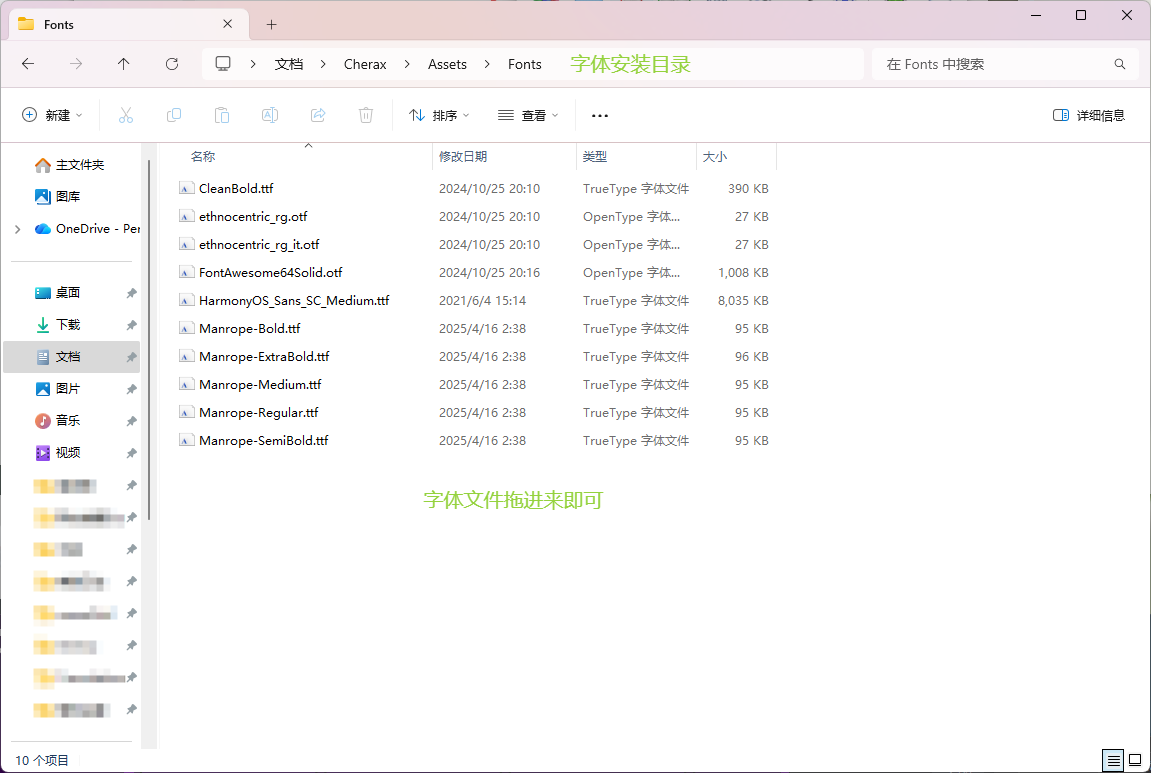1151x773 pixels.
Task: Click the Copy icon in toolbar
Action: coord(174,115)
